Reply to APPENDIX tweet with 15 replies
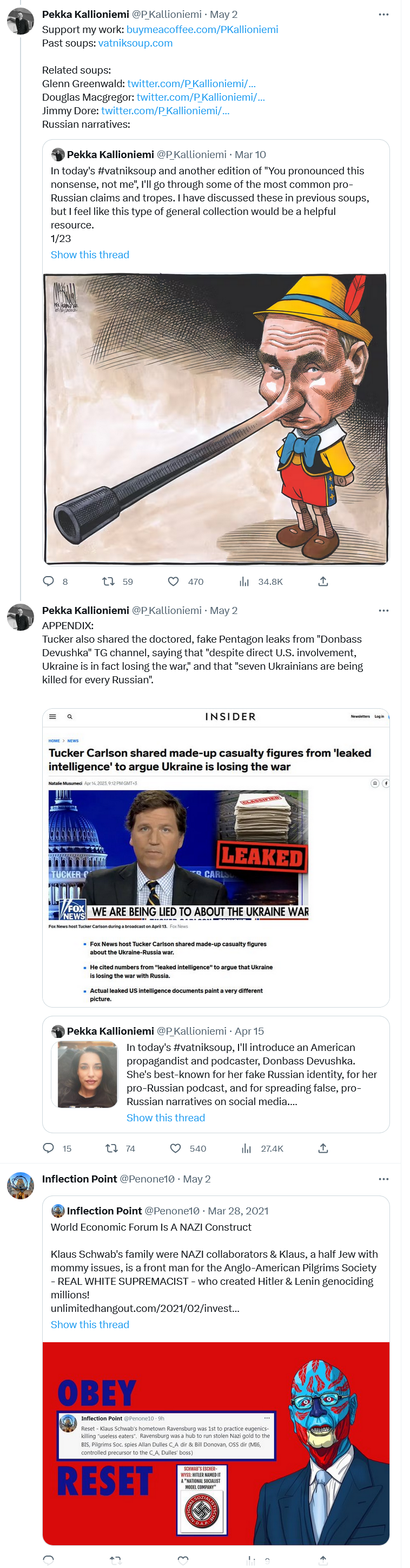The width and height of the screenshot is (410, 1568). pos(49,1148)
